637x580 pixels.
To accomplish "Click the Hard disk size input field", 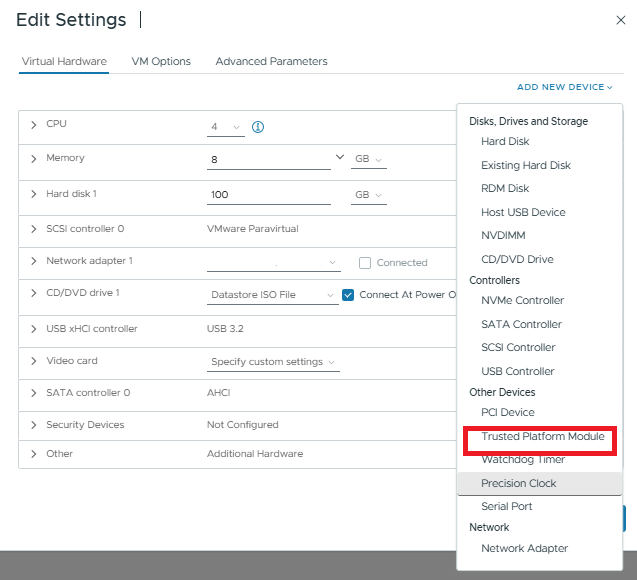I will point(269,194).
